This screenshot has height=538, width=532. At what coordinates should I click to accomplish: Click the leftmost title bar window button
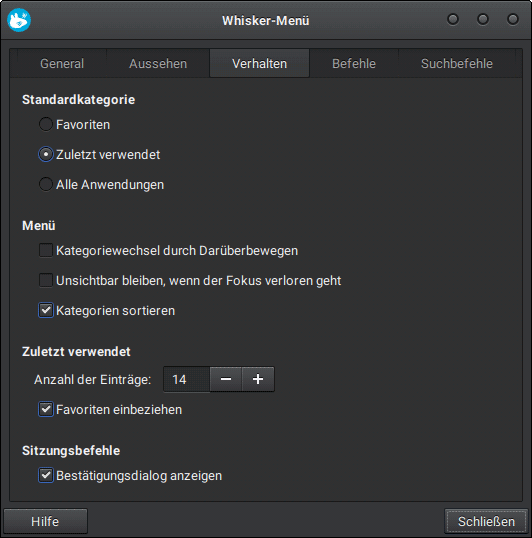453,19
